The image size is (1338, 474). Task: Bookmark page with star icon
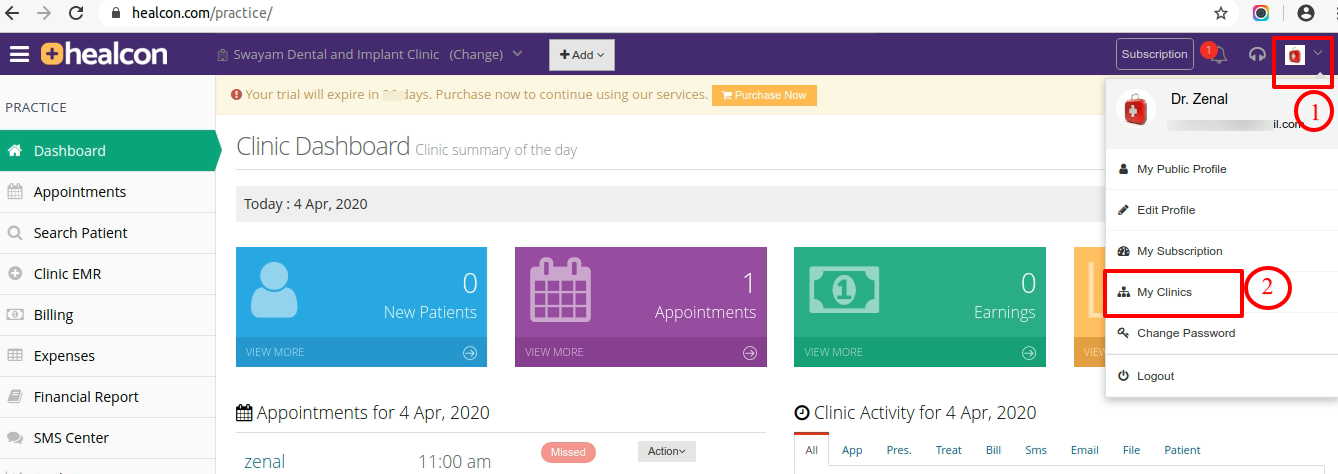(x=1221, y=14)
